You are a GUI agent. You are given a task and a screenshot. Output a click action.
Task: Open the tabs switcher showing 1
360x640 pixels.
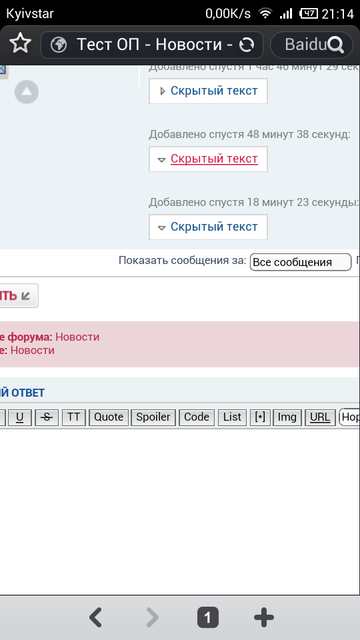tap(208, 618)
